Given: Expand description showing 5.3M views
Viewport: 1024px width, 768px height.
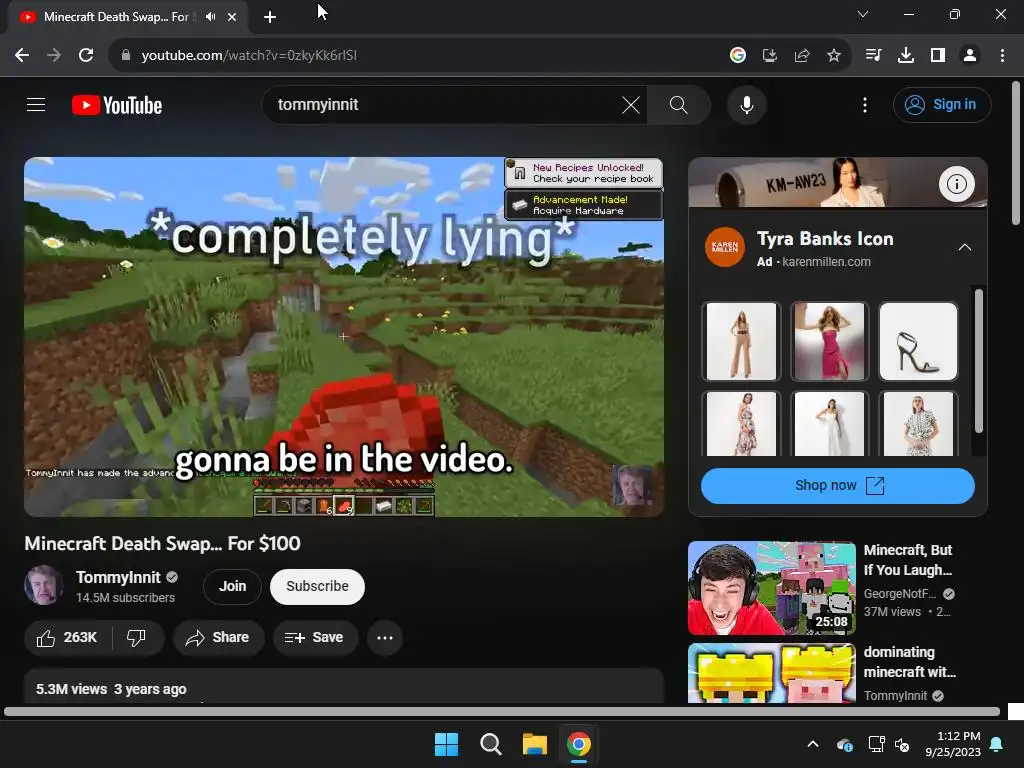Looking at the screenshot, I should click(x=344, y=687).
